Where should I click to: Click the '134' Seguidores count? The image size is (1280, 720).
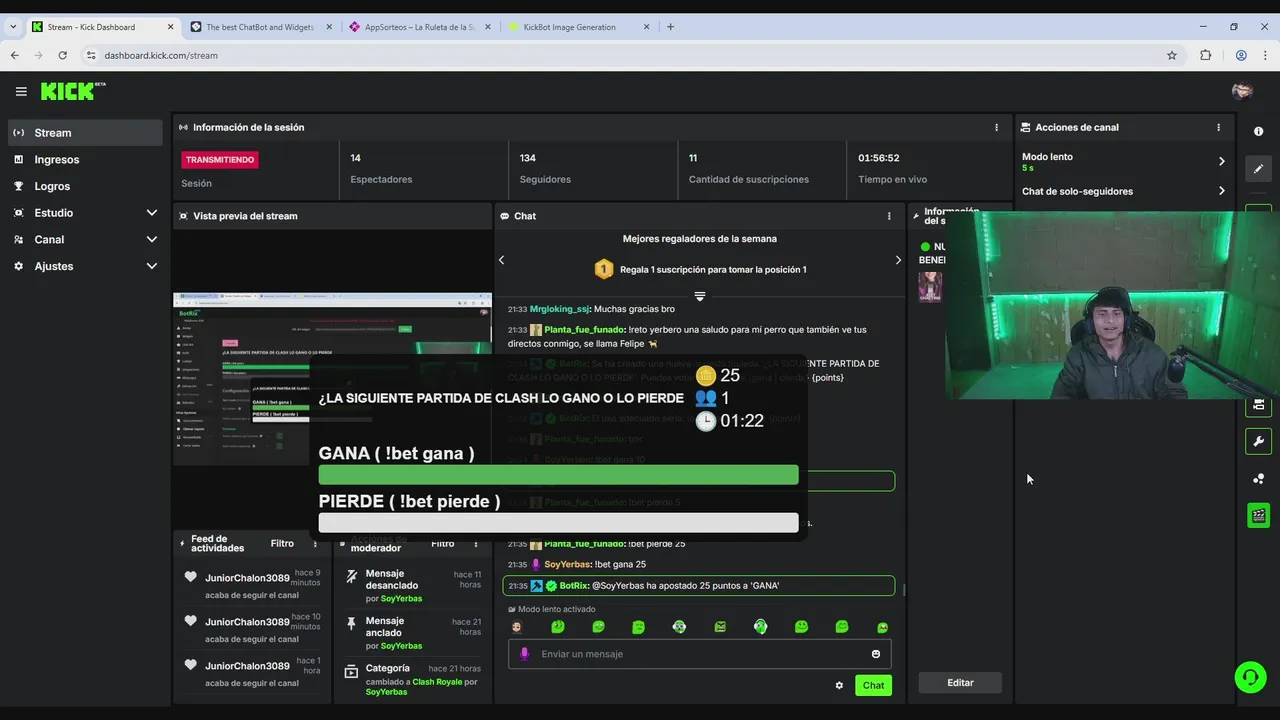tap(528, 158)
